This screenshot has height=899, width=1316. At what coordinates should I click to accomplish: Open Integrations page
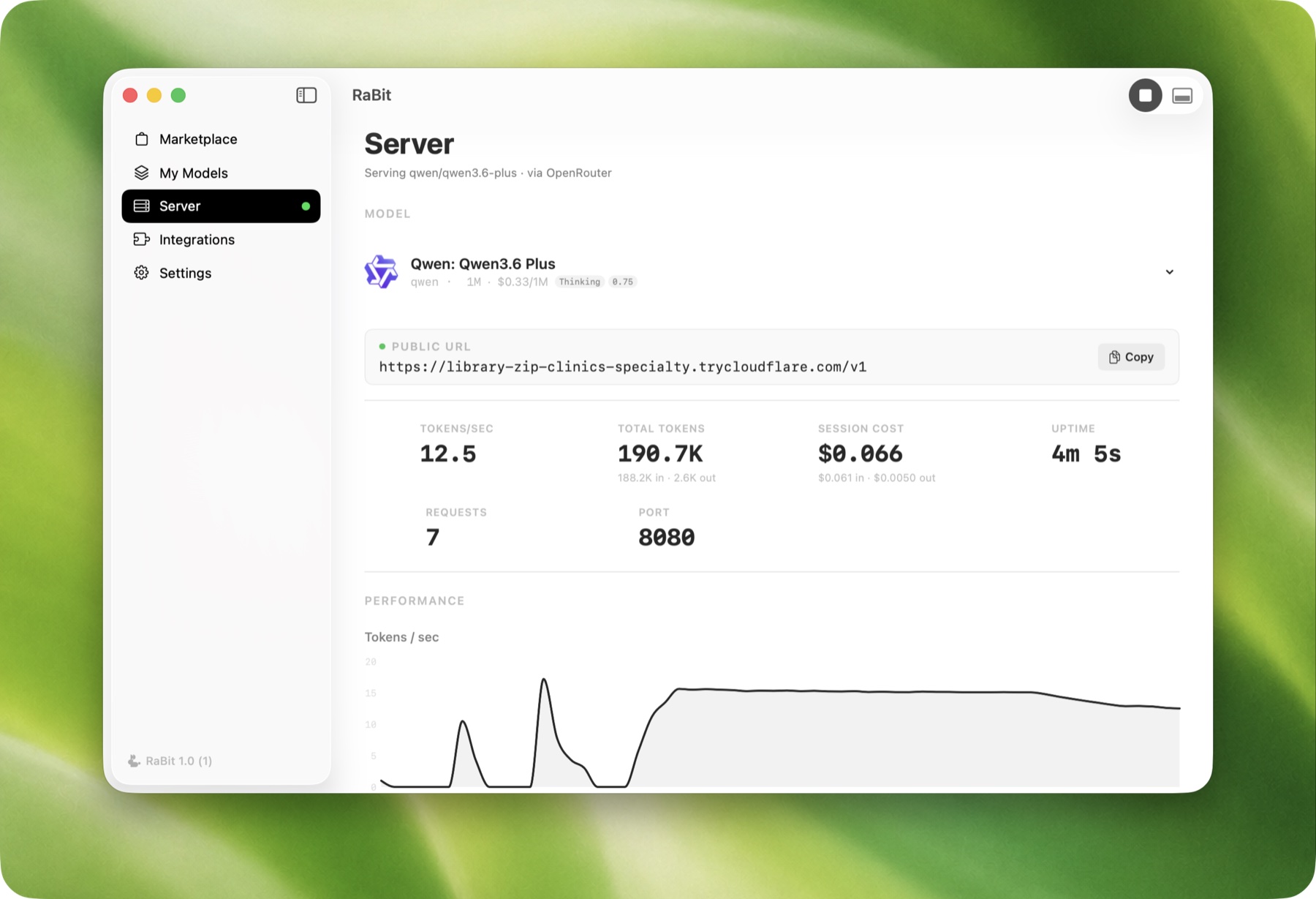(x=221, y=239)
